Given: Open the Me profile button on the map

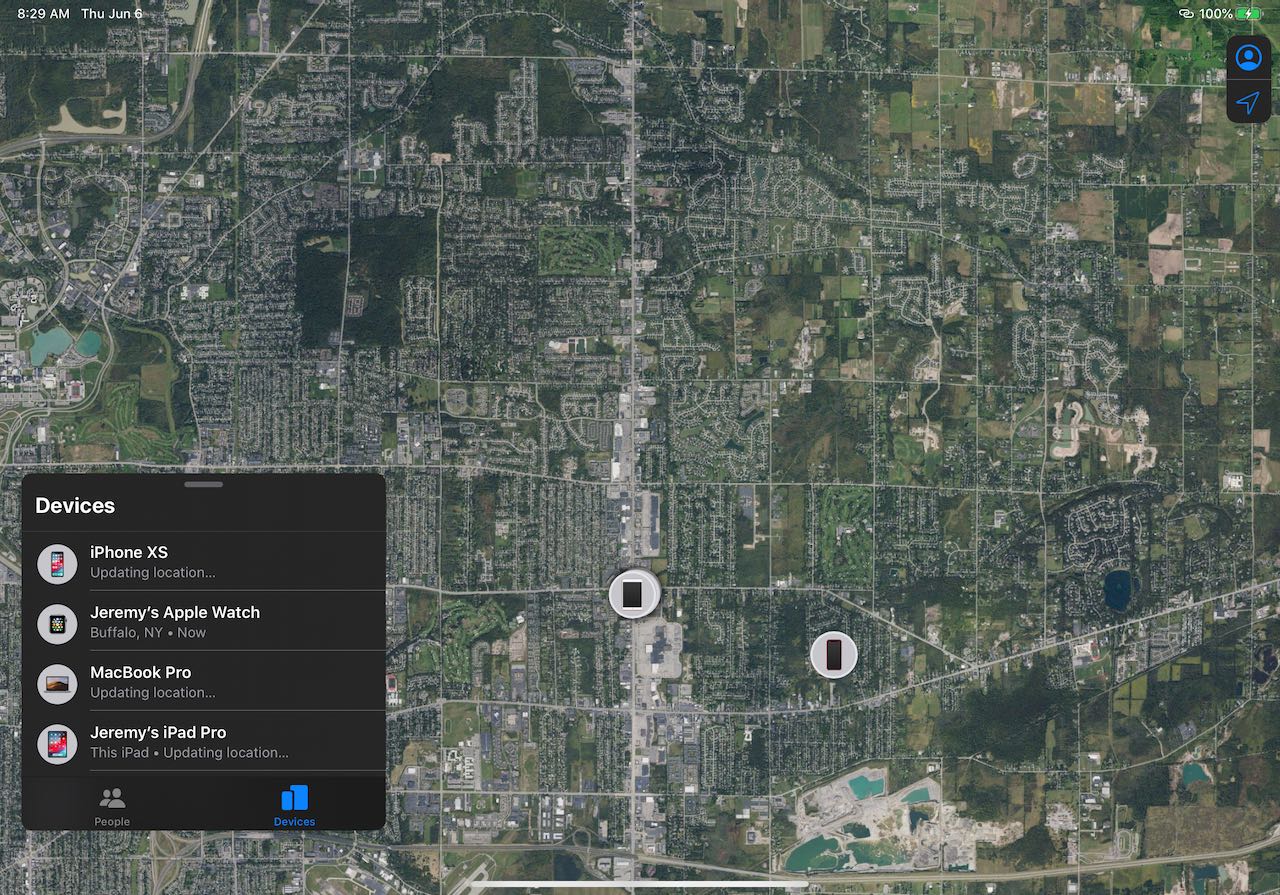Looking at the screenshot, I should (1248, 58).
